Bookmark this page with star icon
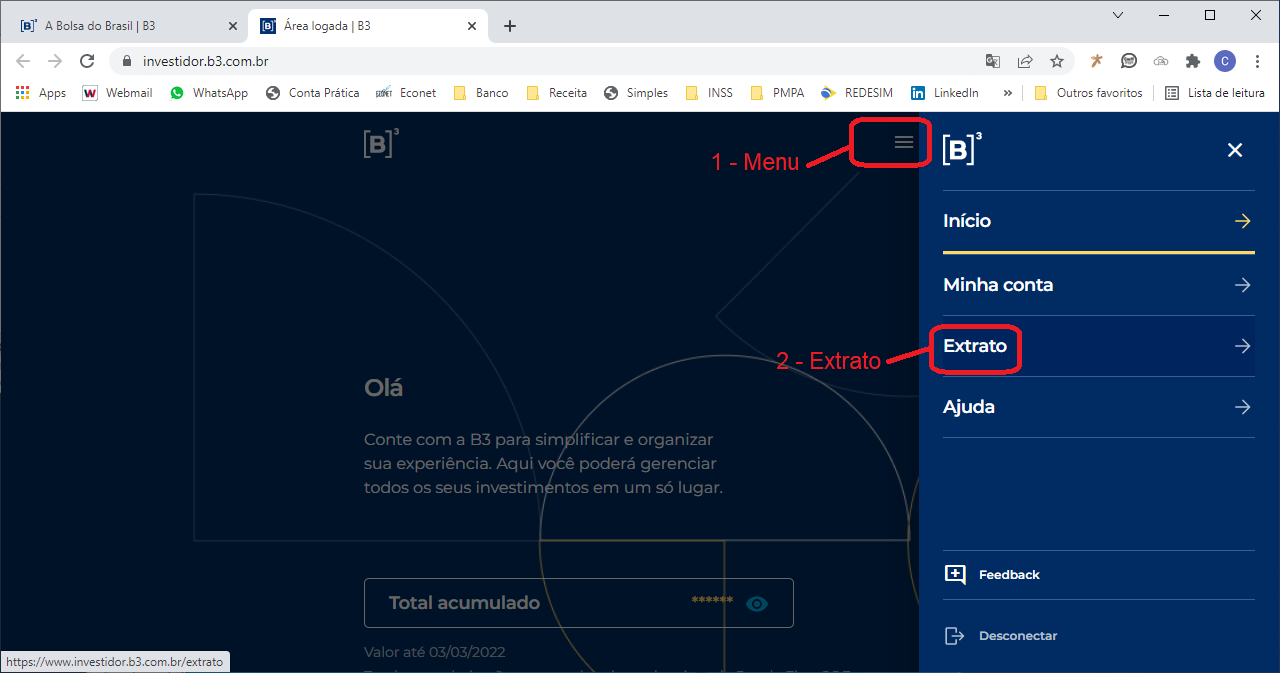Image resolution: width=1280 pixels, height=688 pixels. click(x=1057, y=61)
